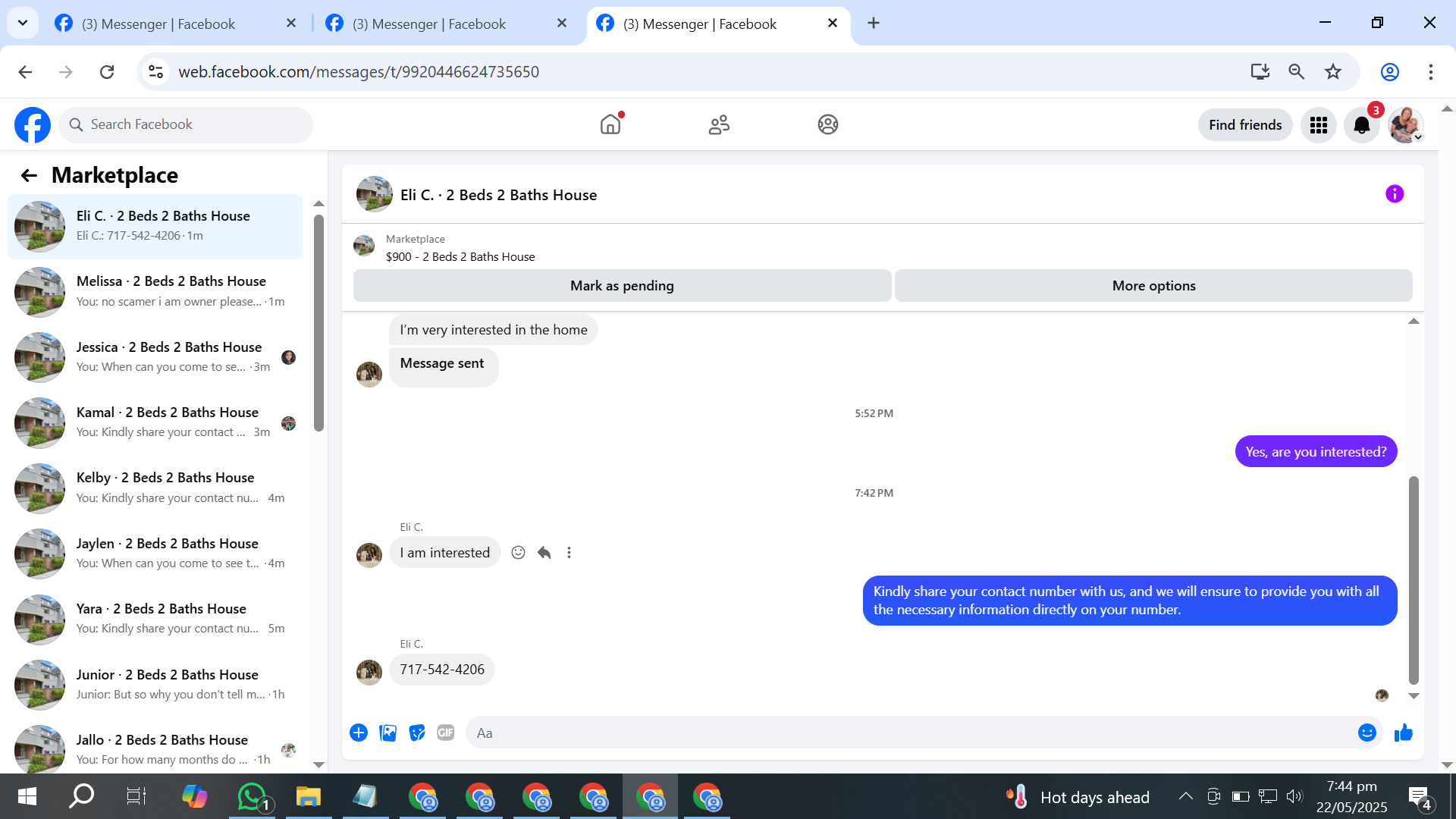Open Melissa's 2 Beds 2 Baths House chat
This screenshot has height=819, width=1456.
(155, 292)
